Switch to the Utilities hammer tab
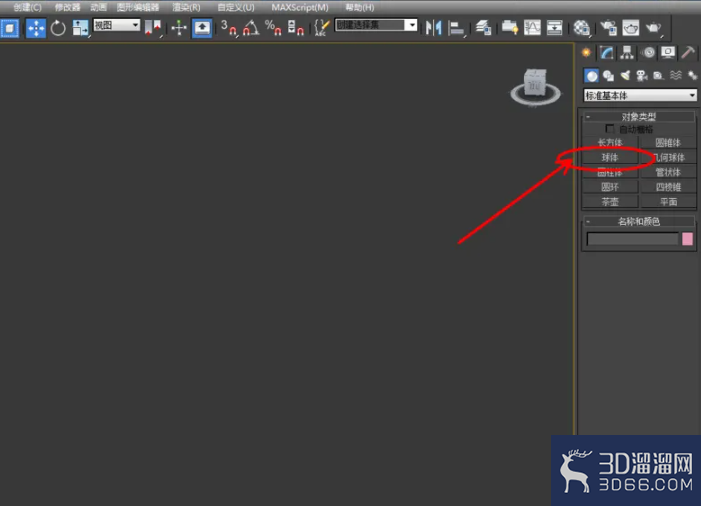Screen dimensions: 701x506 point(688,53)
